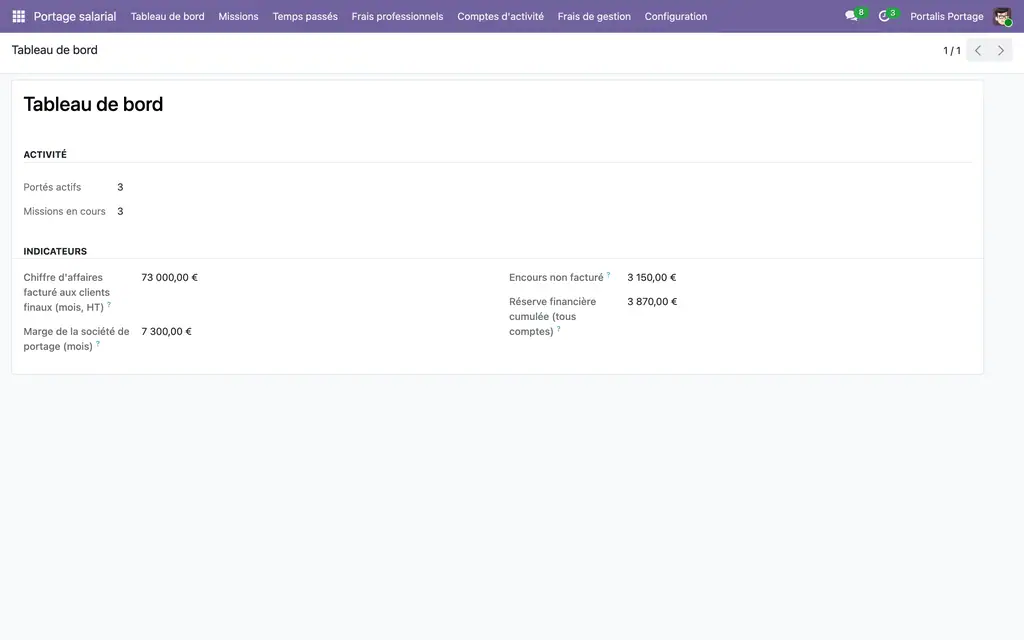Open the Temps passés menu
The image size is (1024, 640).
point(305,16)
